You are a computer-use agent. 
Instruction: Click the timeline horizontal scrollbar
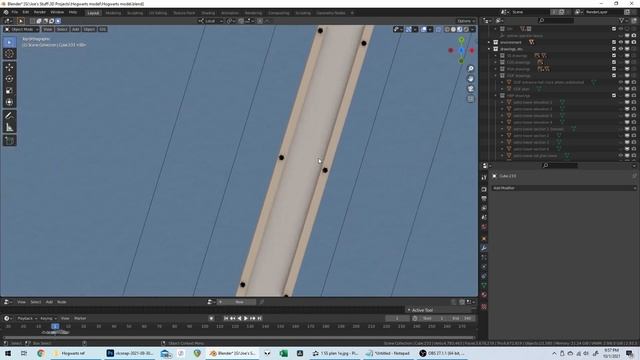[x=239, y=338]
